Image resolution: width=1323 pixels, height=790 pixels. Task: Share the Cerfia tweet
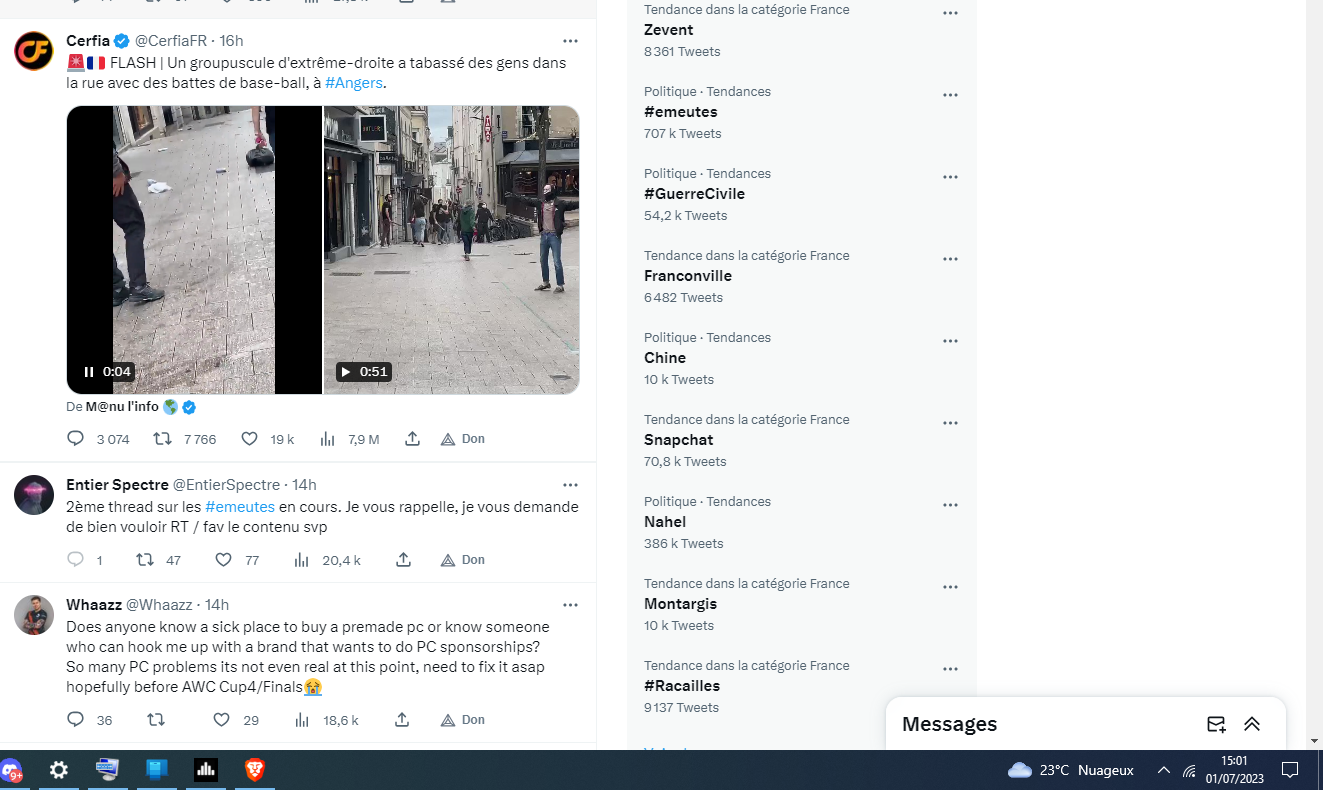coord(412,439)
